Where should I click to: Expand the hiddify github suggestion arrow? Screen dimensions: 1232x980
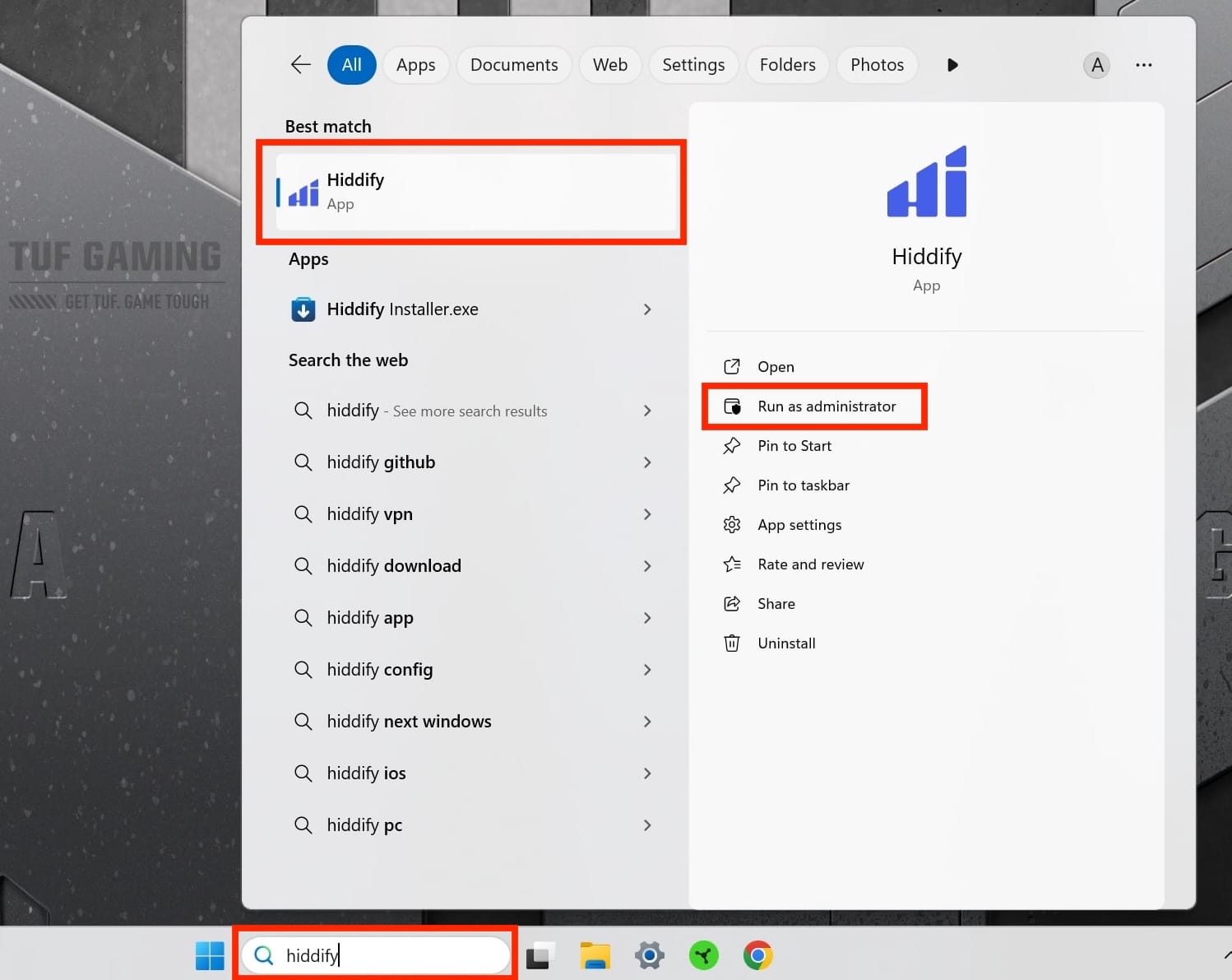[x=647, y=462]
